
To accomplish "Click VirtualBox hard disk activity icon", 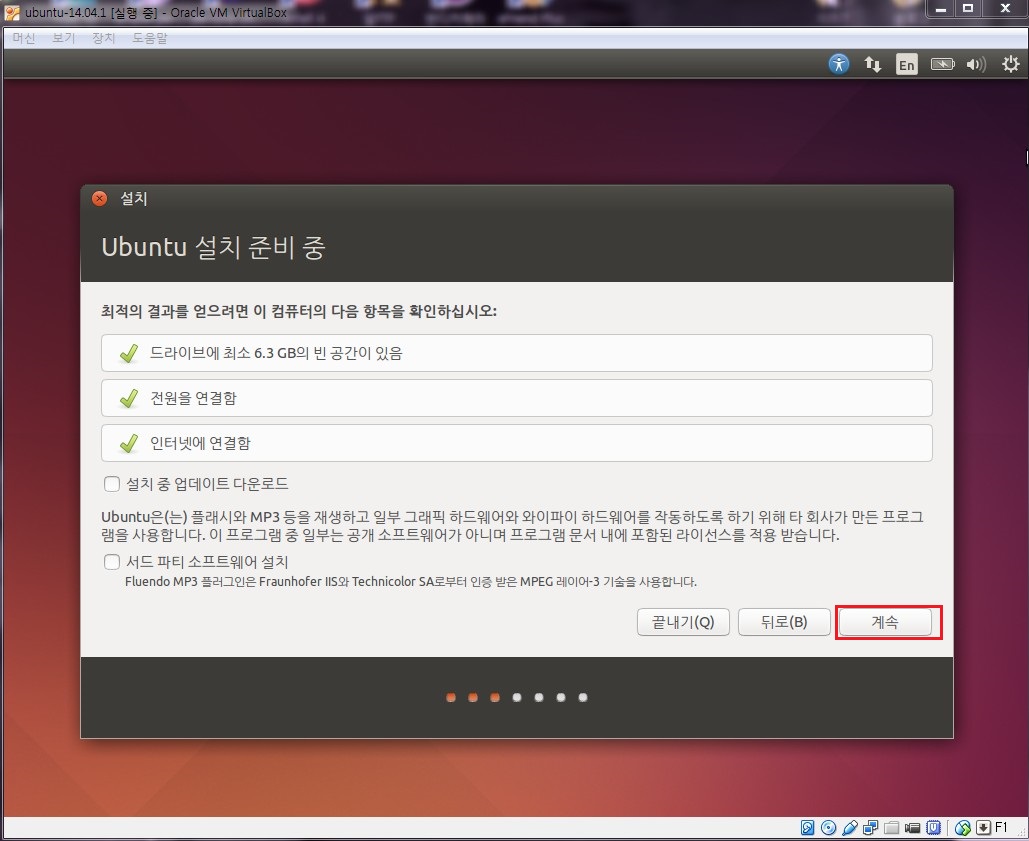I will pos(808,828).
